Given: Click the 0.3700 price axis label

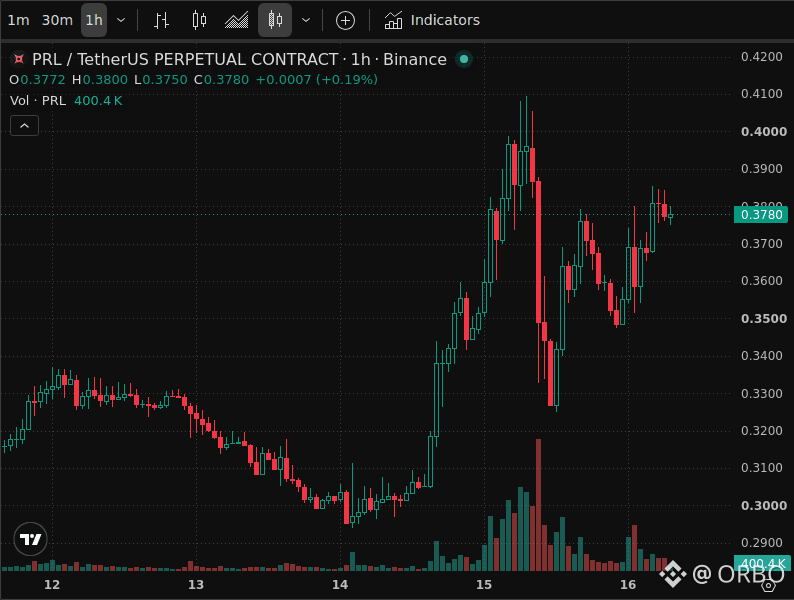Looking at the screenshot, I should click(762, 244).
